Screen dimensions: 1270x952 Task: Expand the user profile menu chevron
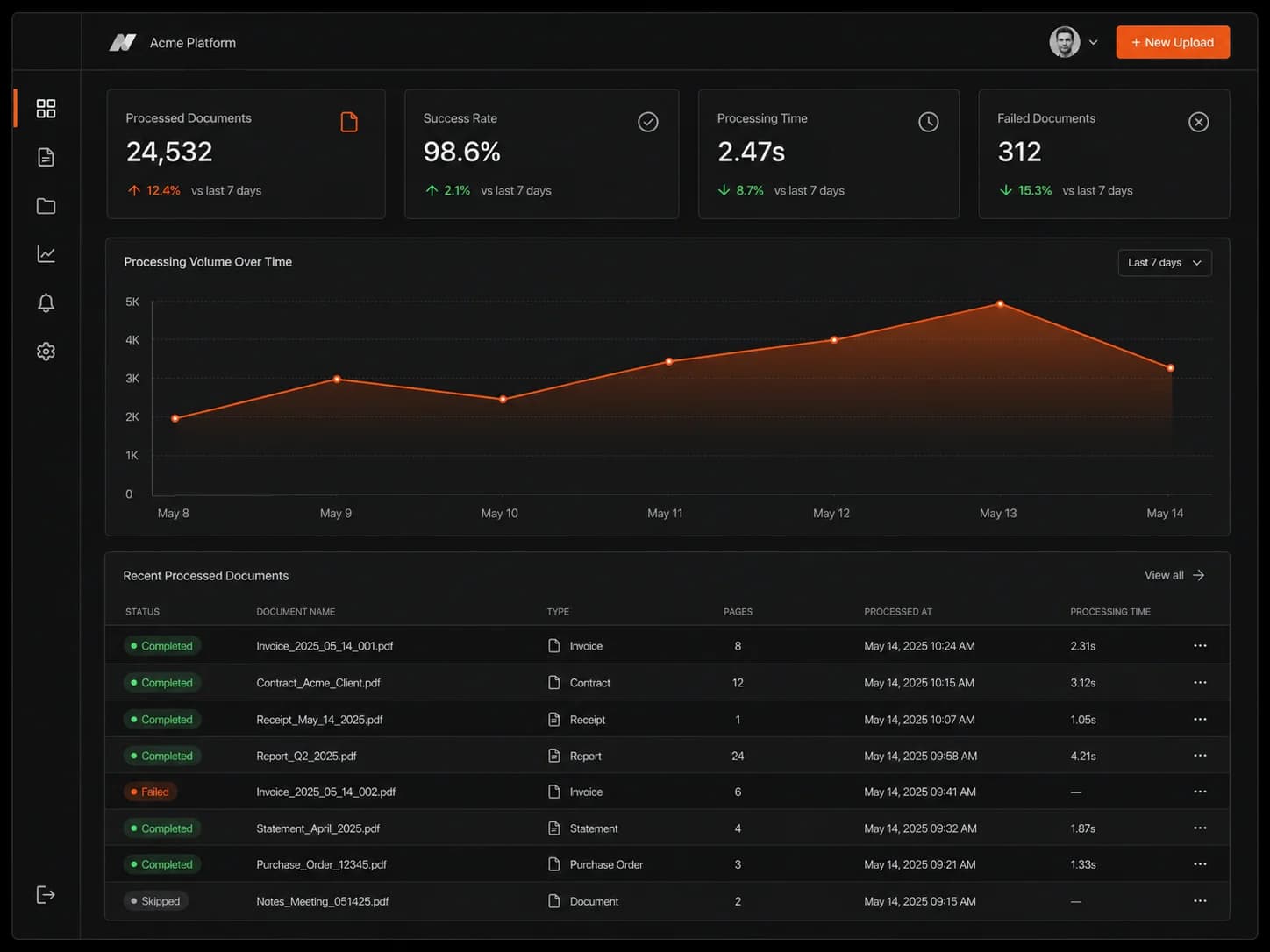(x=1094, y=42)
